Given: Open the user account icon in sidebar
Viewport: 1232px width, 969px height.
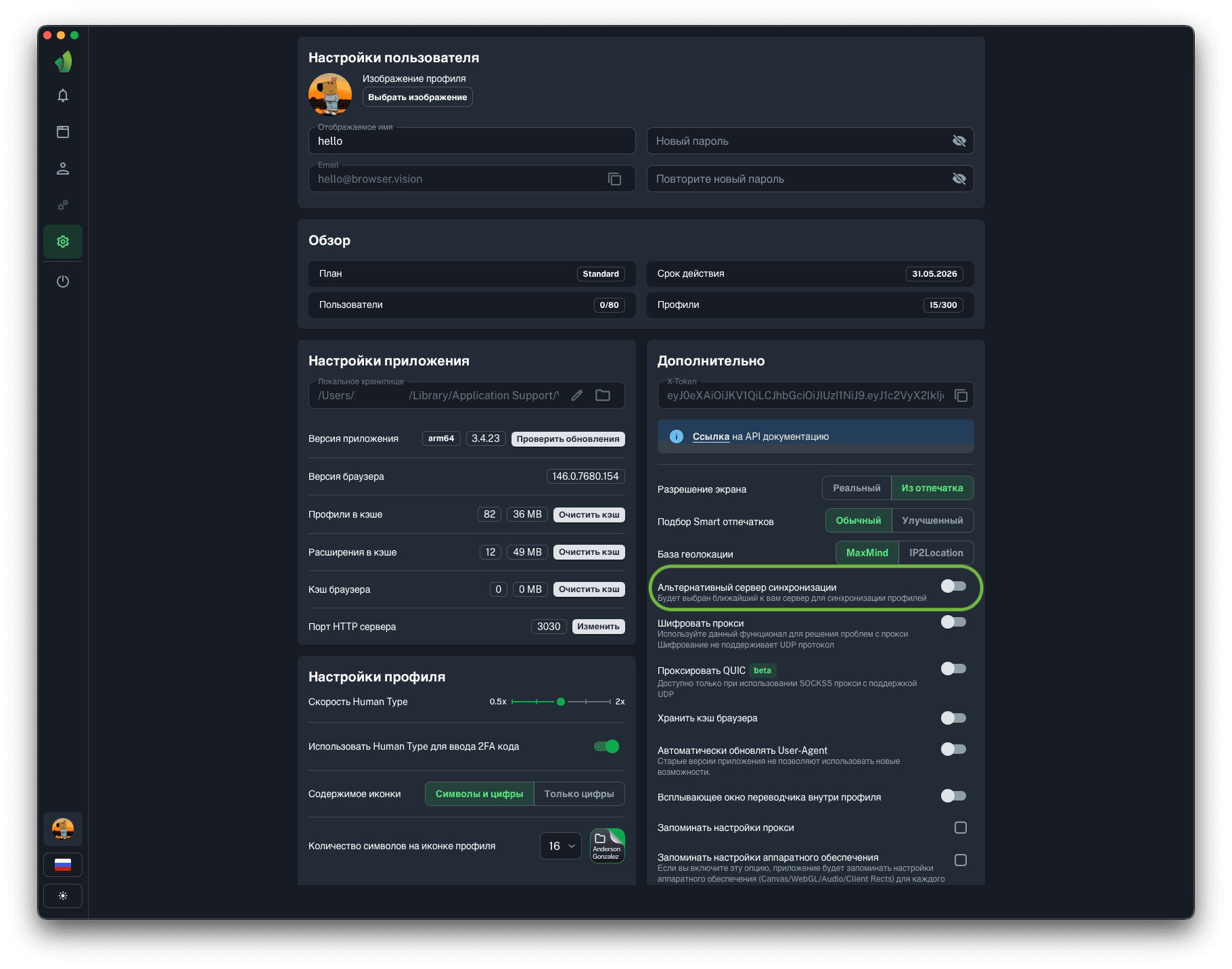Looking at the screenshot, I should [x=63, y=168].
